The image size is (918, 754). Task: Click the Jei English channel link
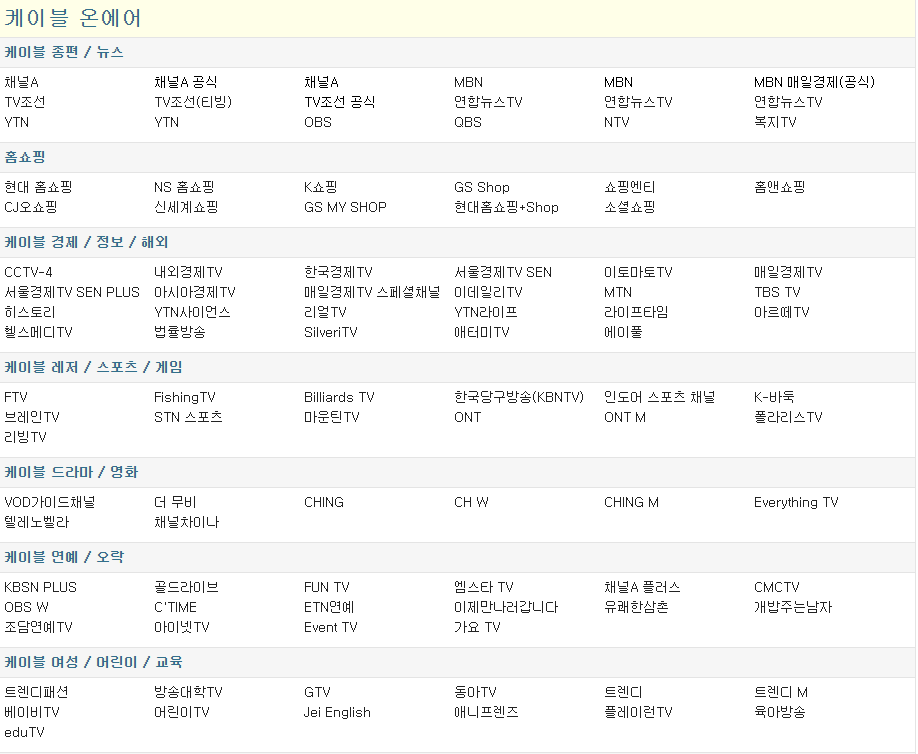click(337, 712)
